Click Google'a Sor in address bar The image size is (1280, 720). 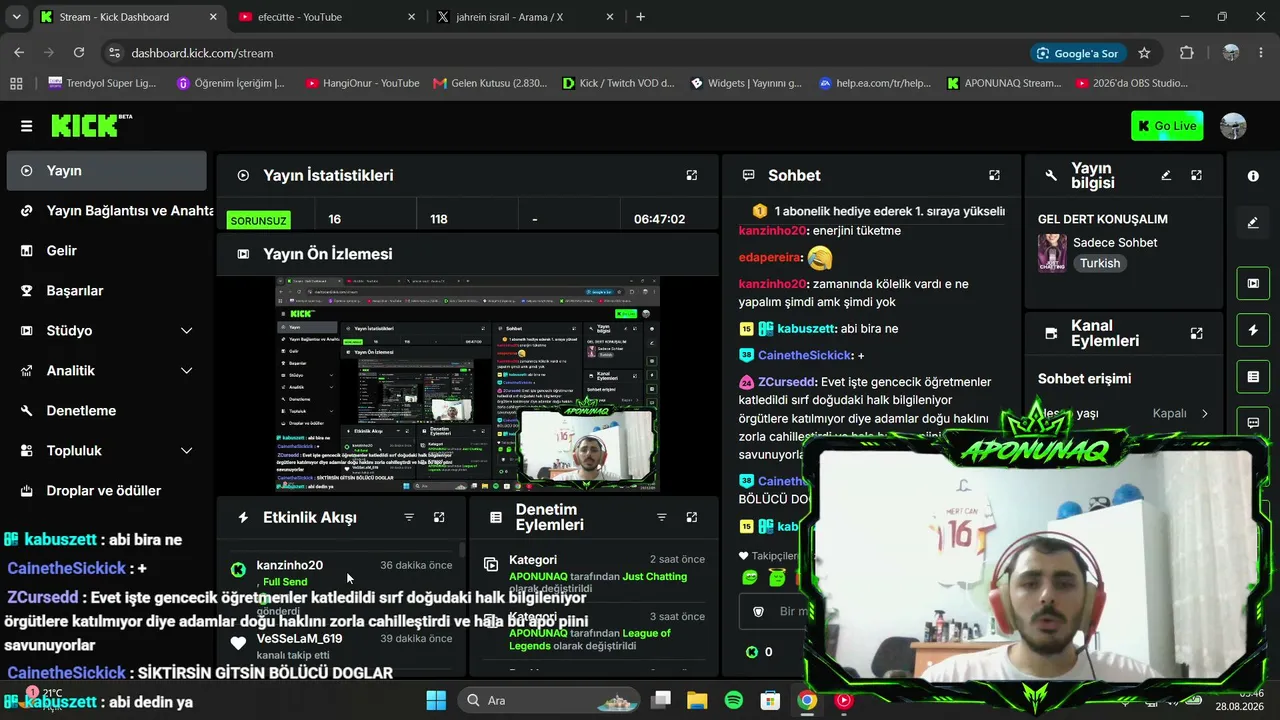(1077, 53)
